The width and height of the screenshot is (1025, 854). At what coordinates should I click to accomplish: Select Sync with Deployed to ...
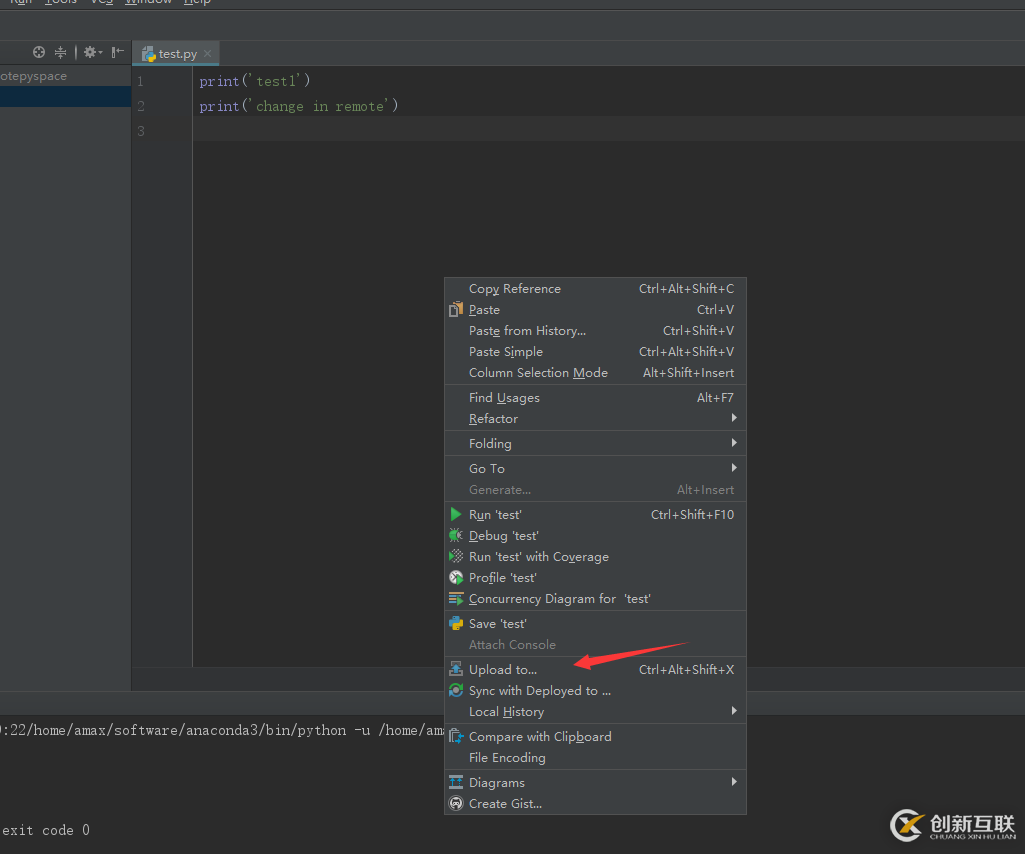click(539, 691)
